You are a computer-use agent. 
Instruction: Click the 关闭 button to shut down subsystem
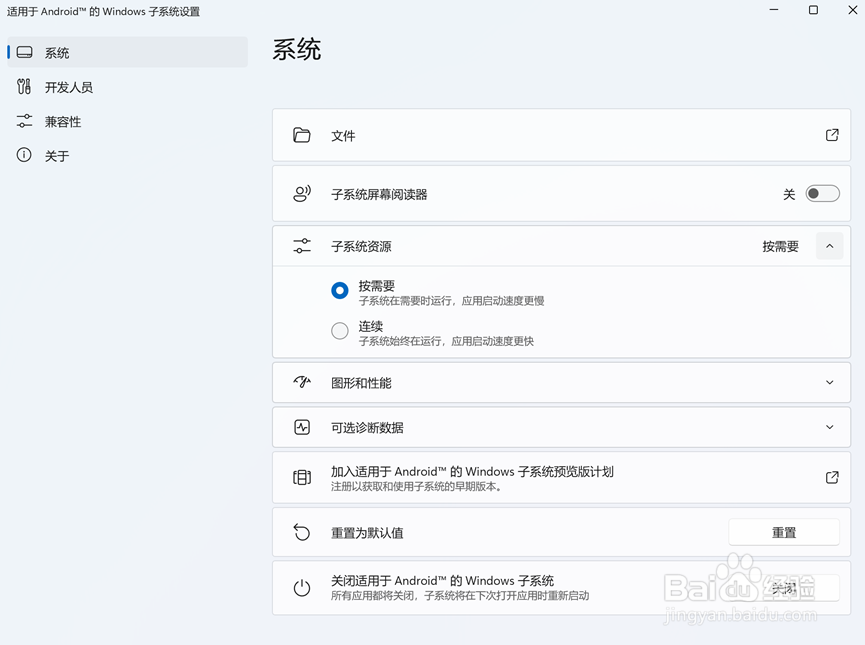[x=784, y=588]
